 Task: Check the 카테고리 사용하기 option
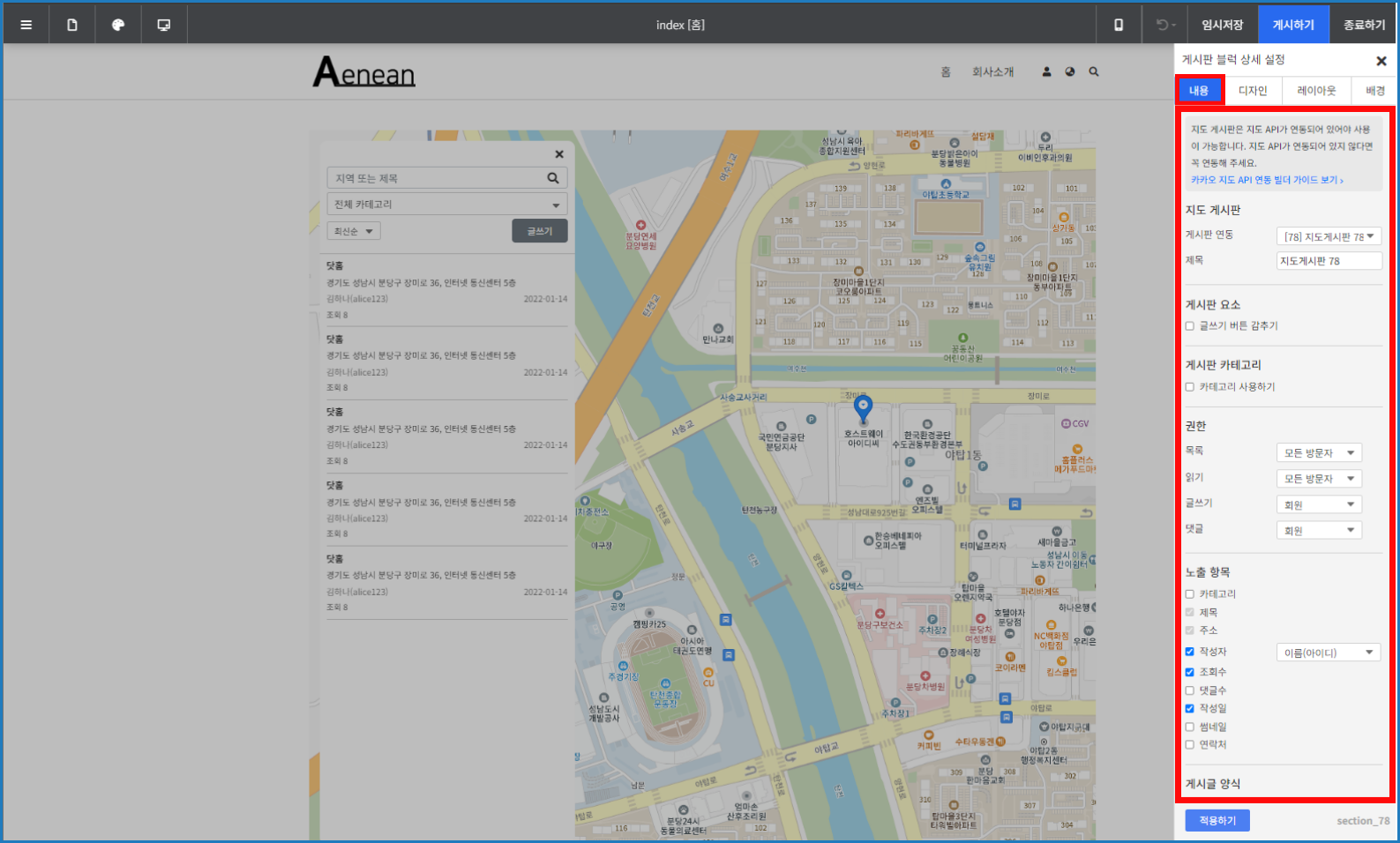click(1190, 387)
